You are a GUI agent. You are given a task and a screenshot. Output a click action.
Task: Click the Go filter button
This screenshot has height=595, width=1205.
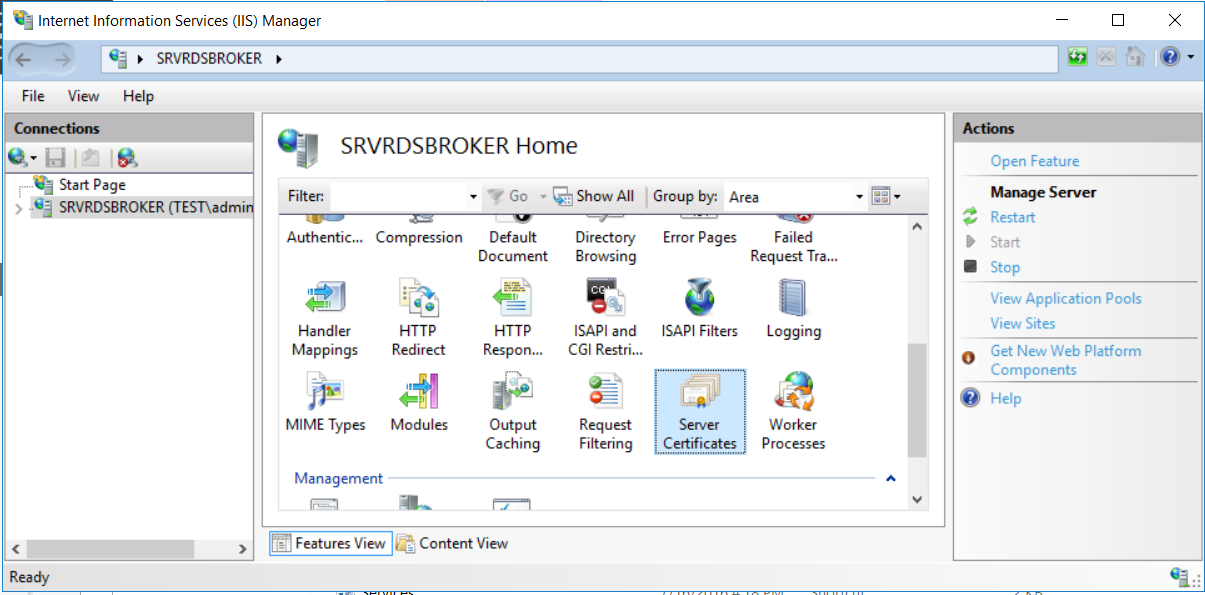pos(508,196)
